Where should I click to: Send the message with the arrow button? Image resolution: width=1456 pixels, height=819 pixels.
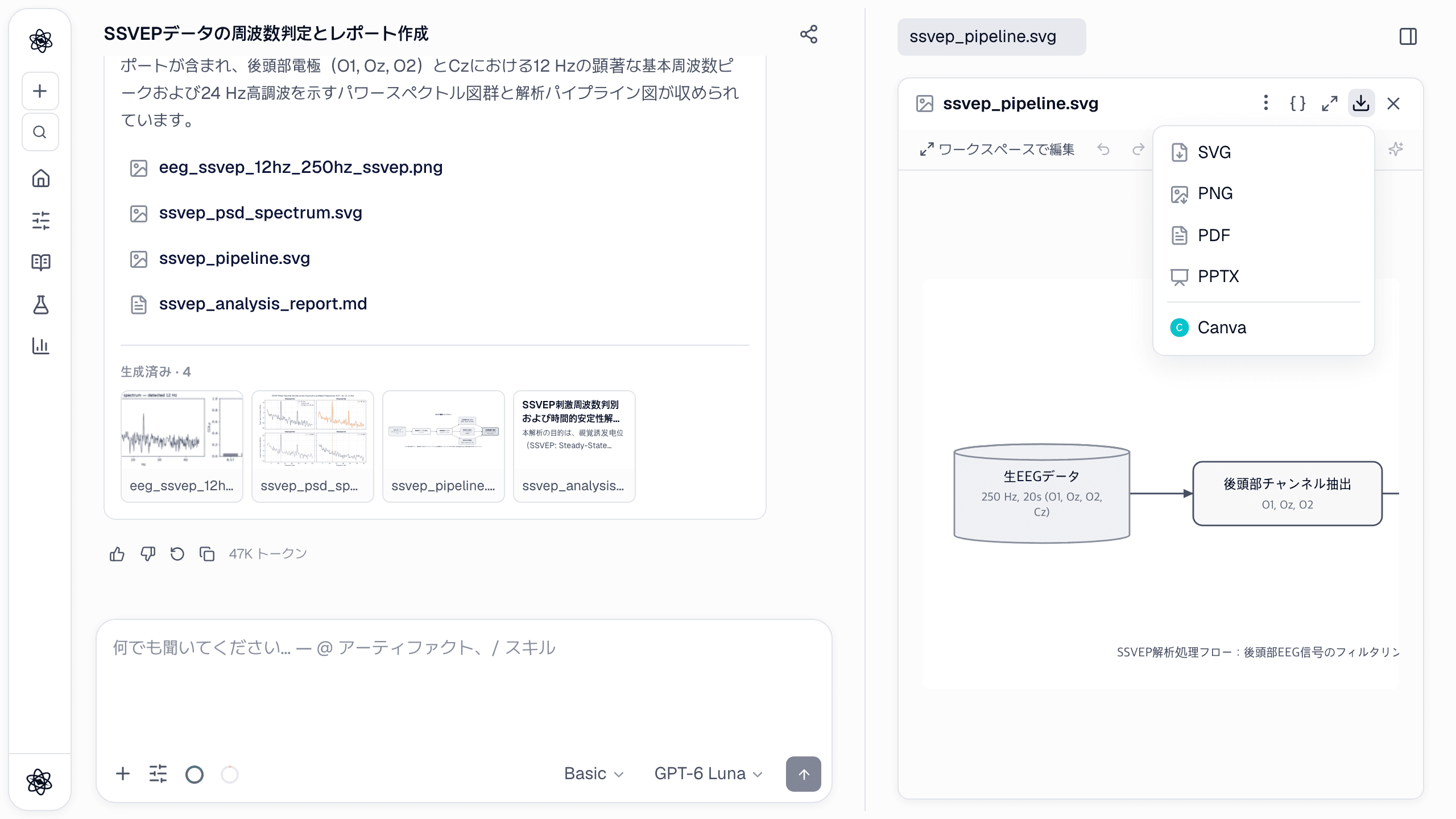803,774
